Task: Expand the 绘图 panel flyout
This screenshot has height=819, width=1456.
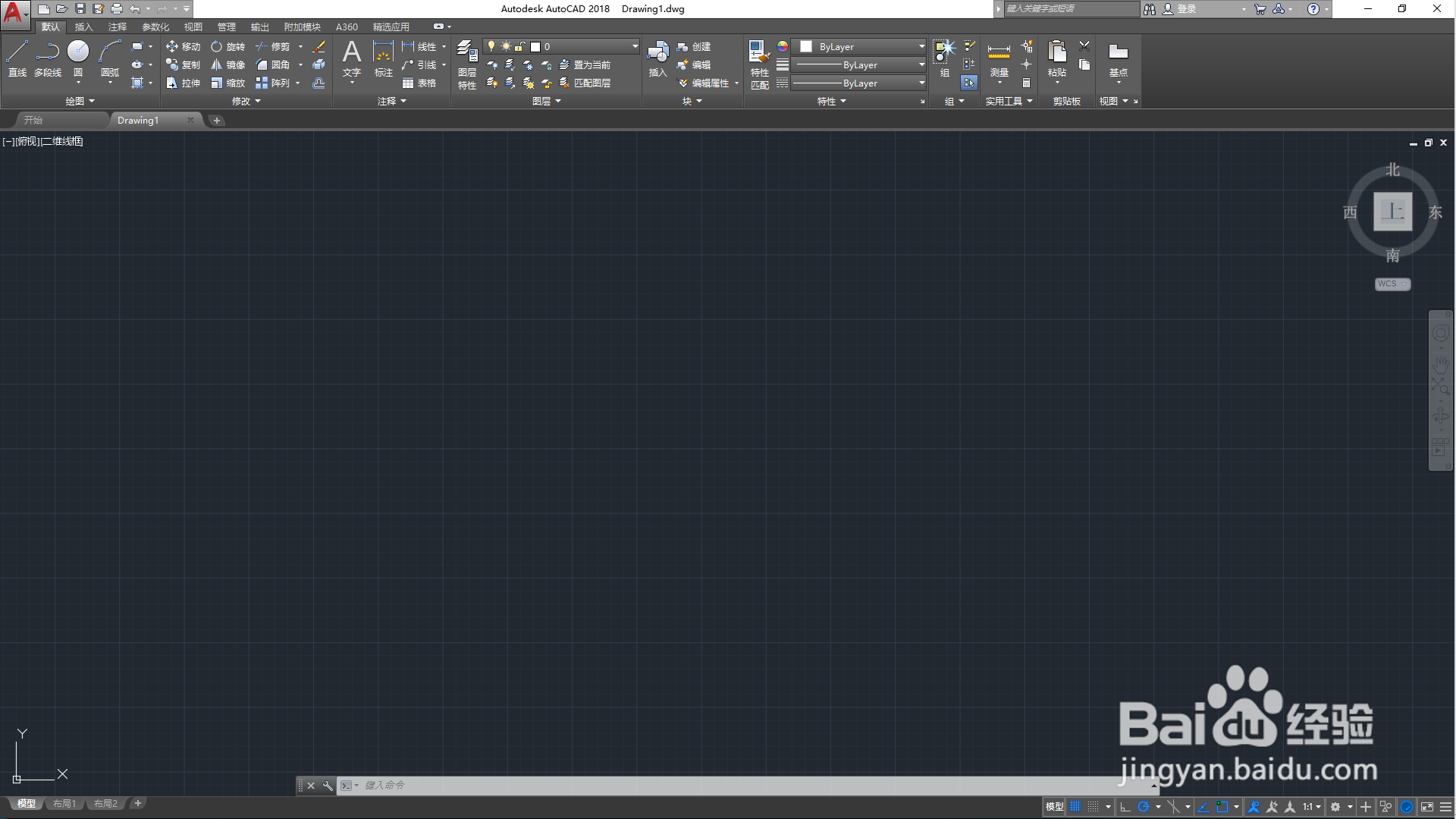Action: (80, 101)
